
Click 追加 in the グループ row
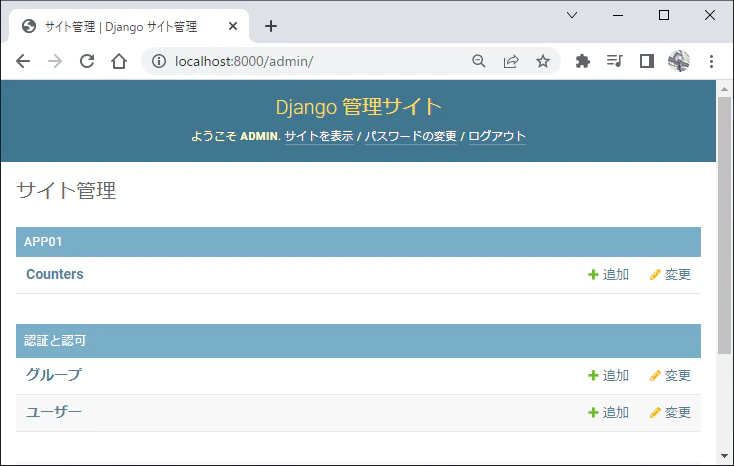point(609,376)
